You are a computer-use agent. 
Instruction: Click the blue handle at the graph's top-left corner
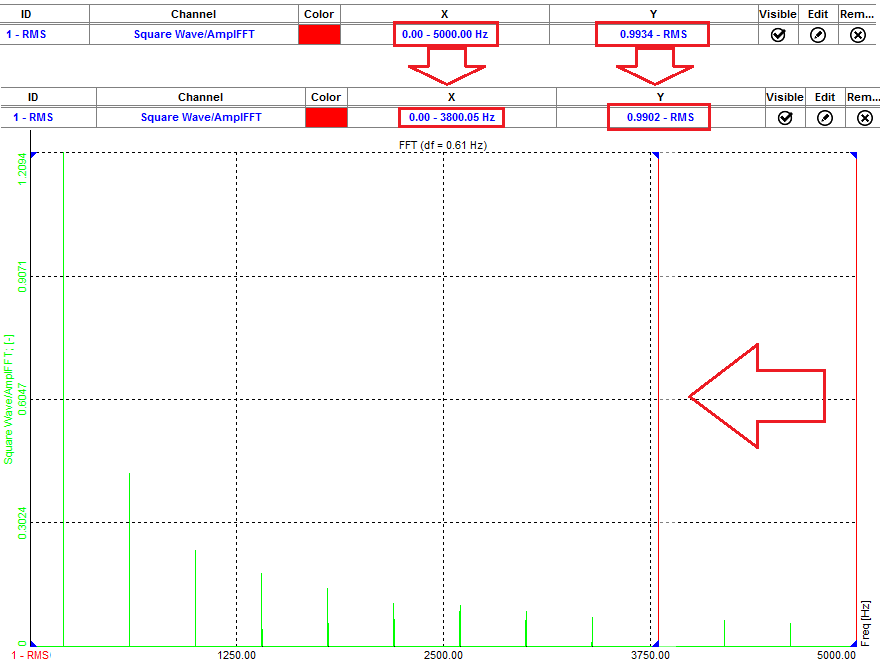[x=34, y=155]
